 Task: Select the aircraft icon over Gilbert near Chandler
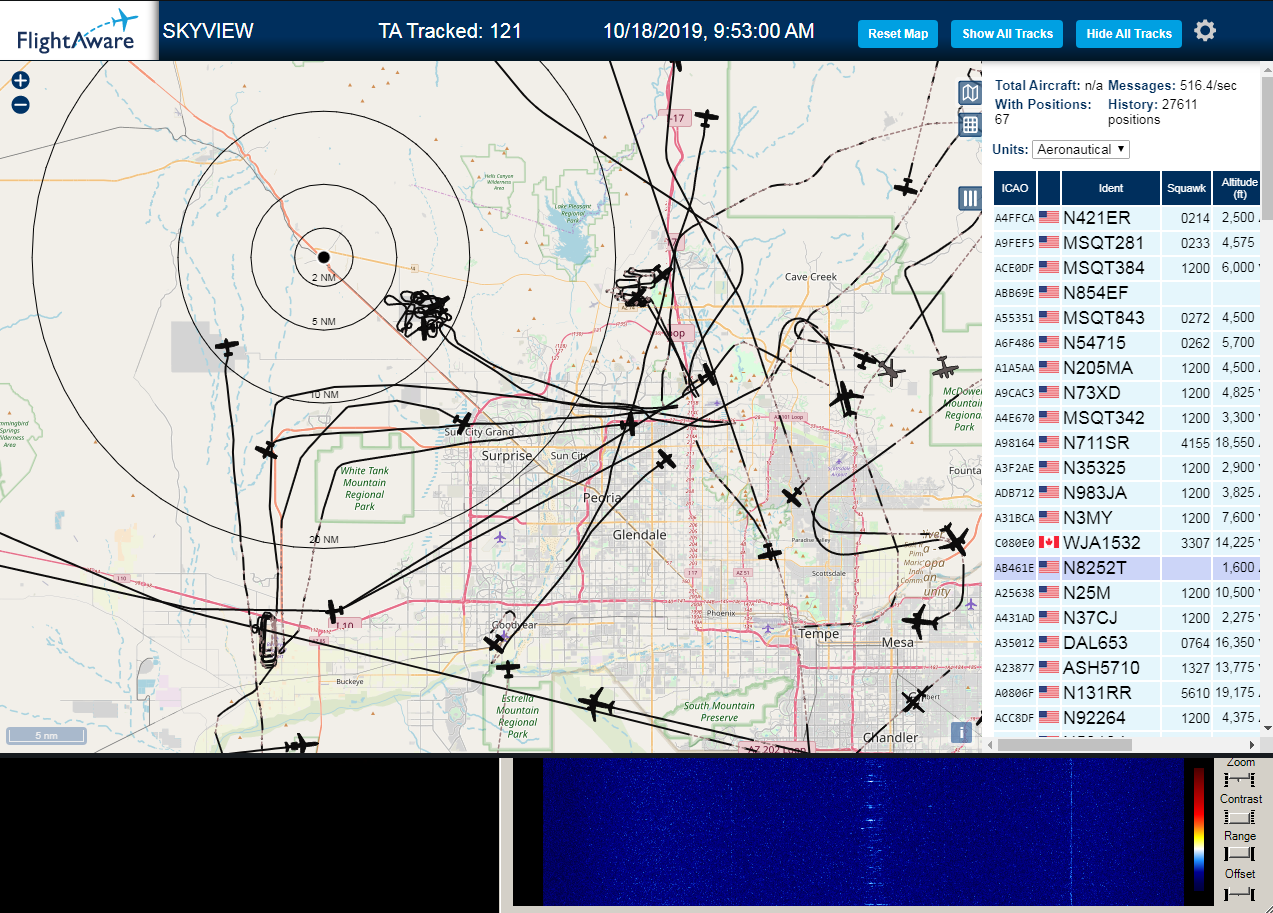[x=913, y=701]
